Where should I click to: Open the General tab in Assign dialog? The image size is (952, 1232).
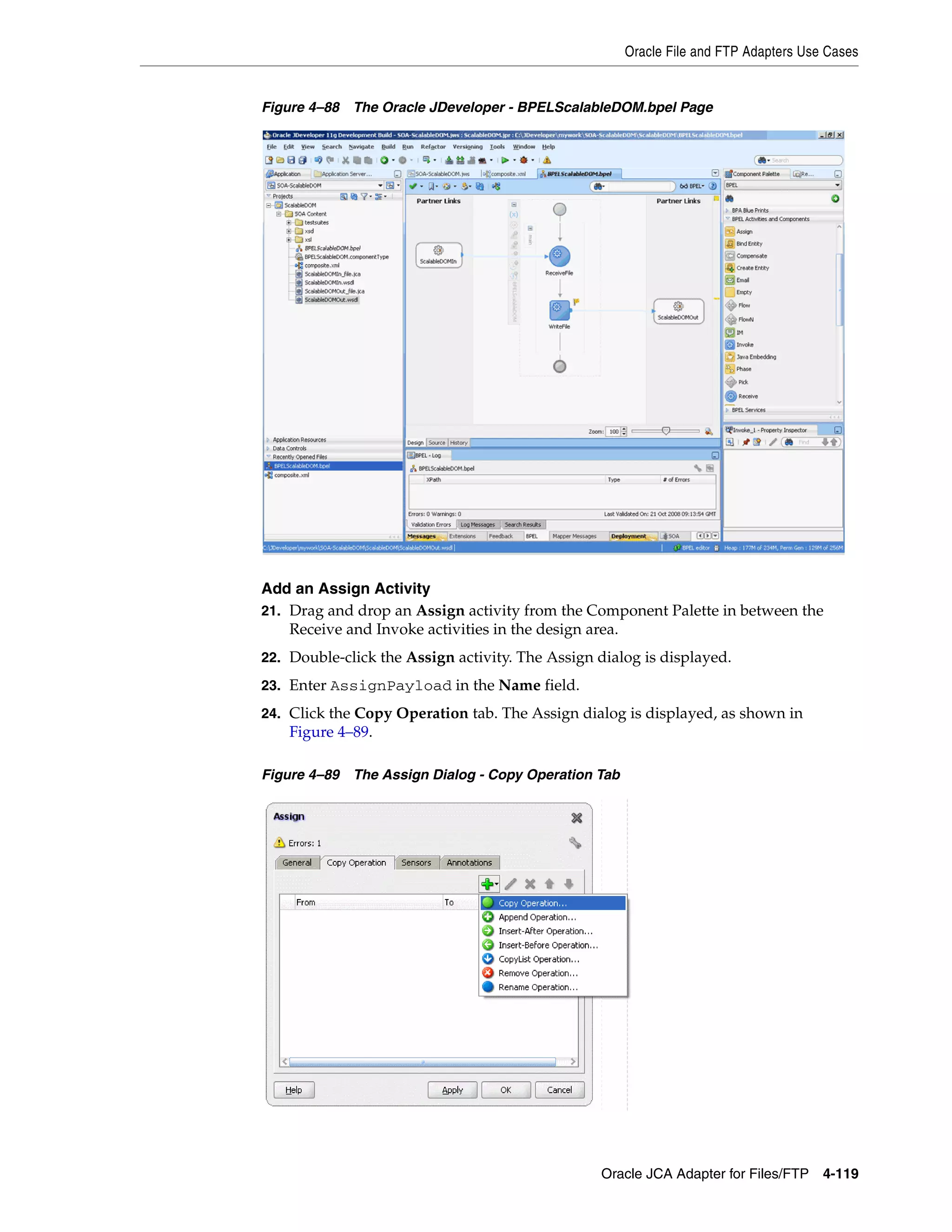[297, 862]
